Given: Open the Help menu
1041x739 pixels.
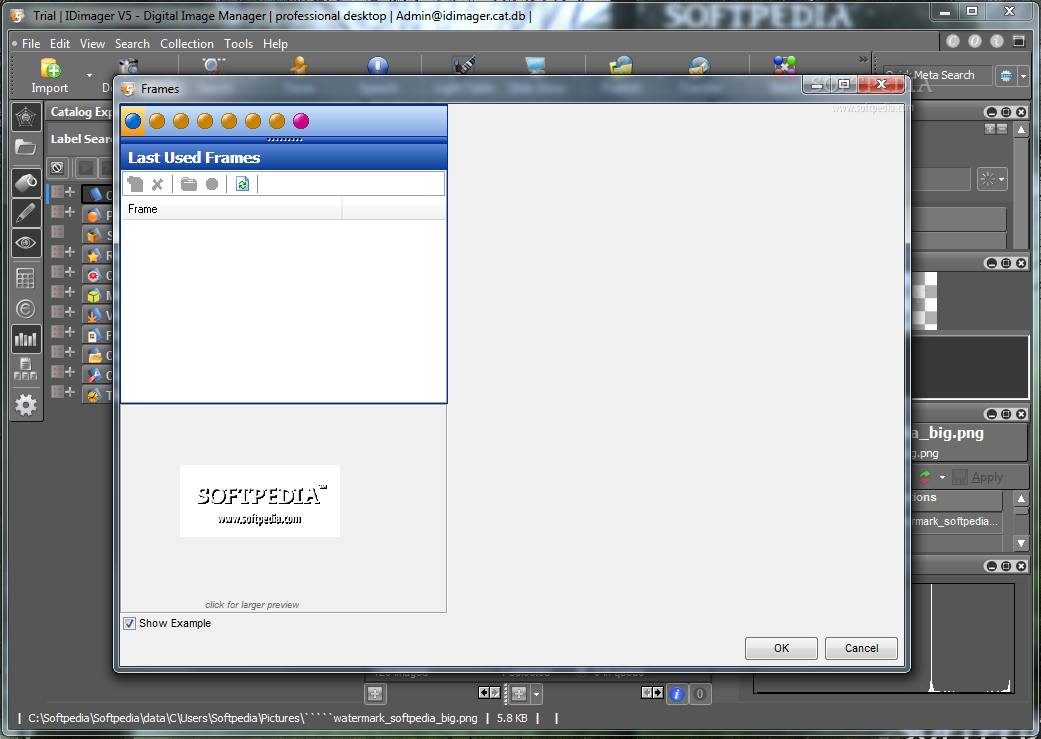Looking at the screenshot, I should pyautogui.click(x=275, y=44).
